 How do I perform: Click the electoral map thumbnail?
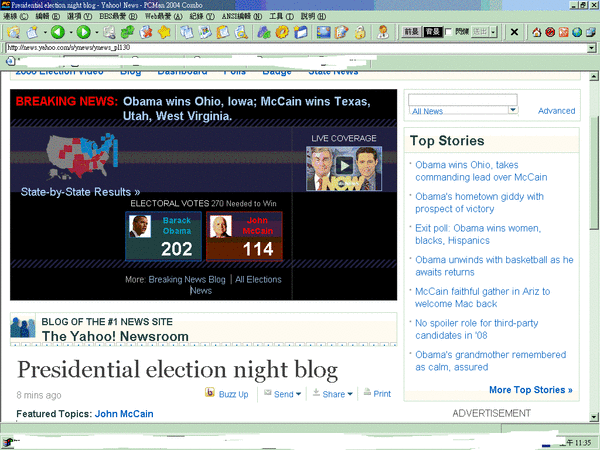pyautogui.click(x=82, y=156)
